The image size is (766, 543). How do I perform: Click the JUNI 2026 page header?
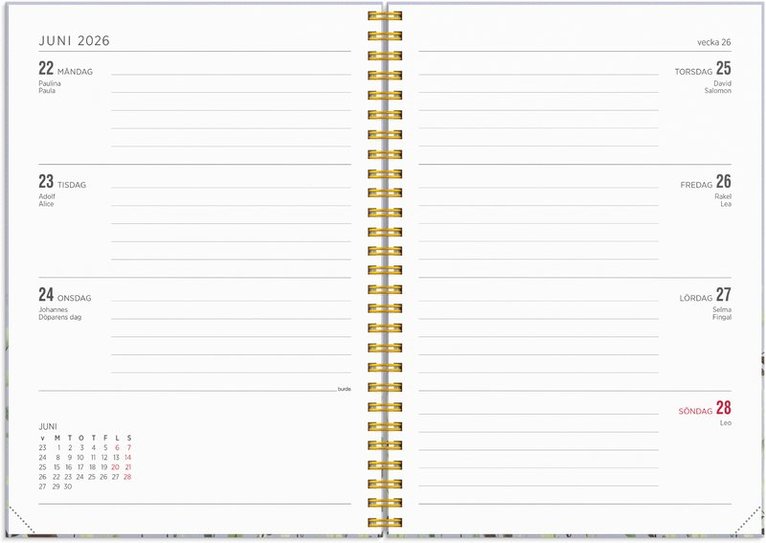tap(74, 41)
